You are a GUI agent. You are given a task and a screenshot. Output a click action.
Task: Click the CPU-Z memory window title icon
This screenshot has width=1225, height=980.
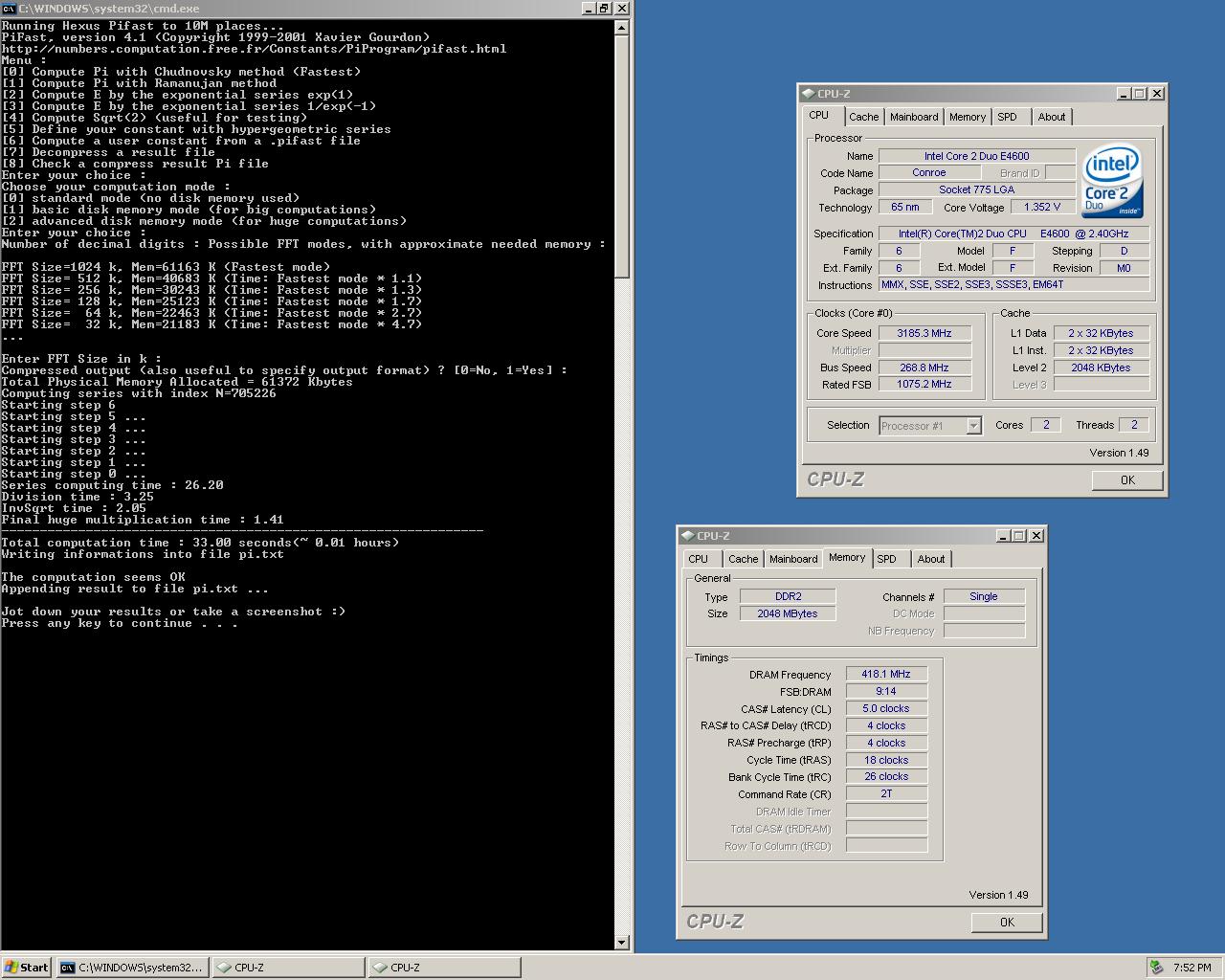[x=687, y=536]
